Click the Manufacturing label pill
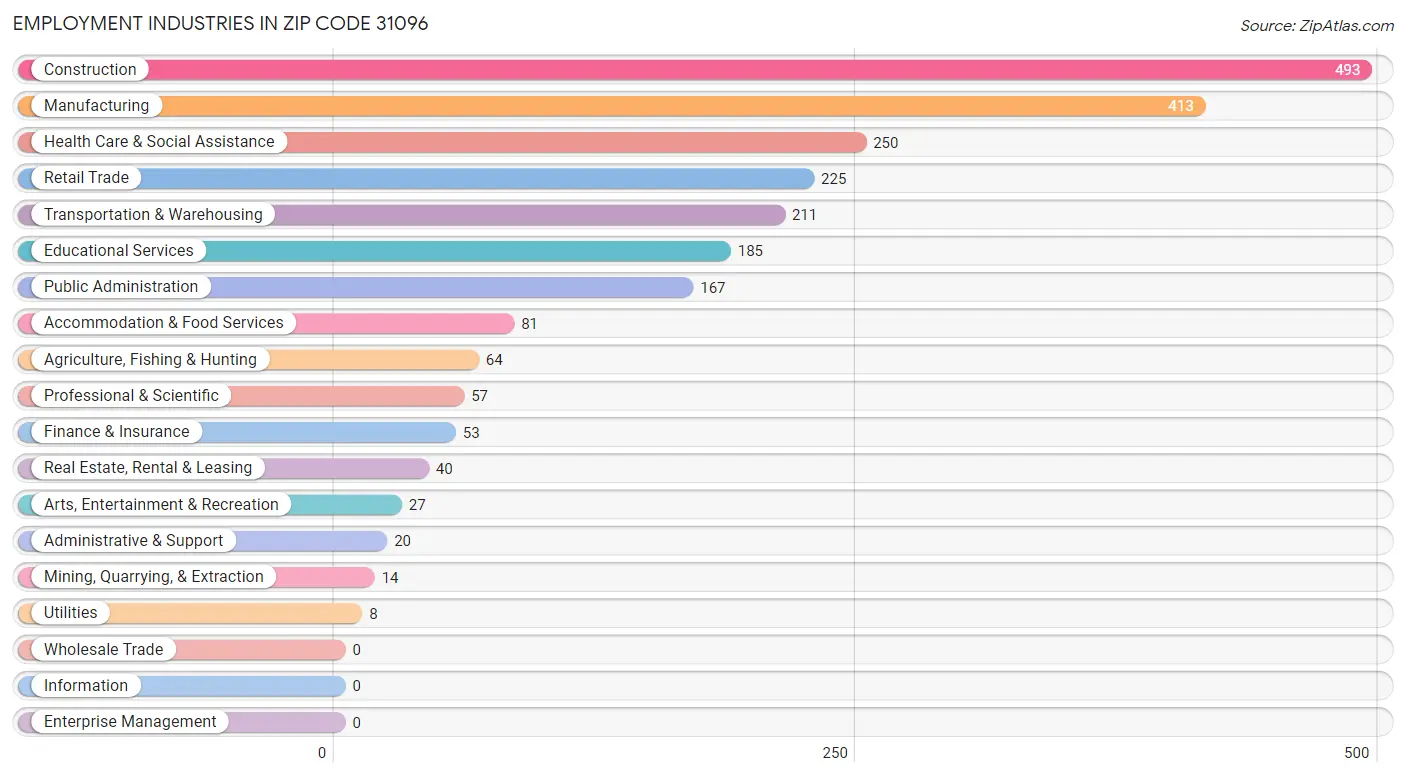 [x=96, y=106]
